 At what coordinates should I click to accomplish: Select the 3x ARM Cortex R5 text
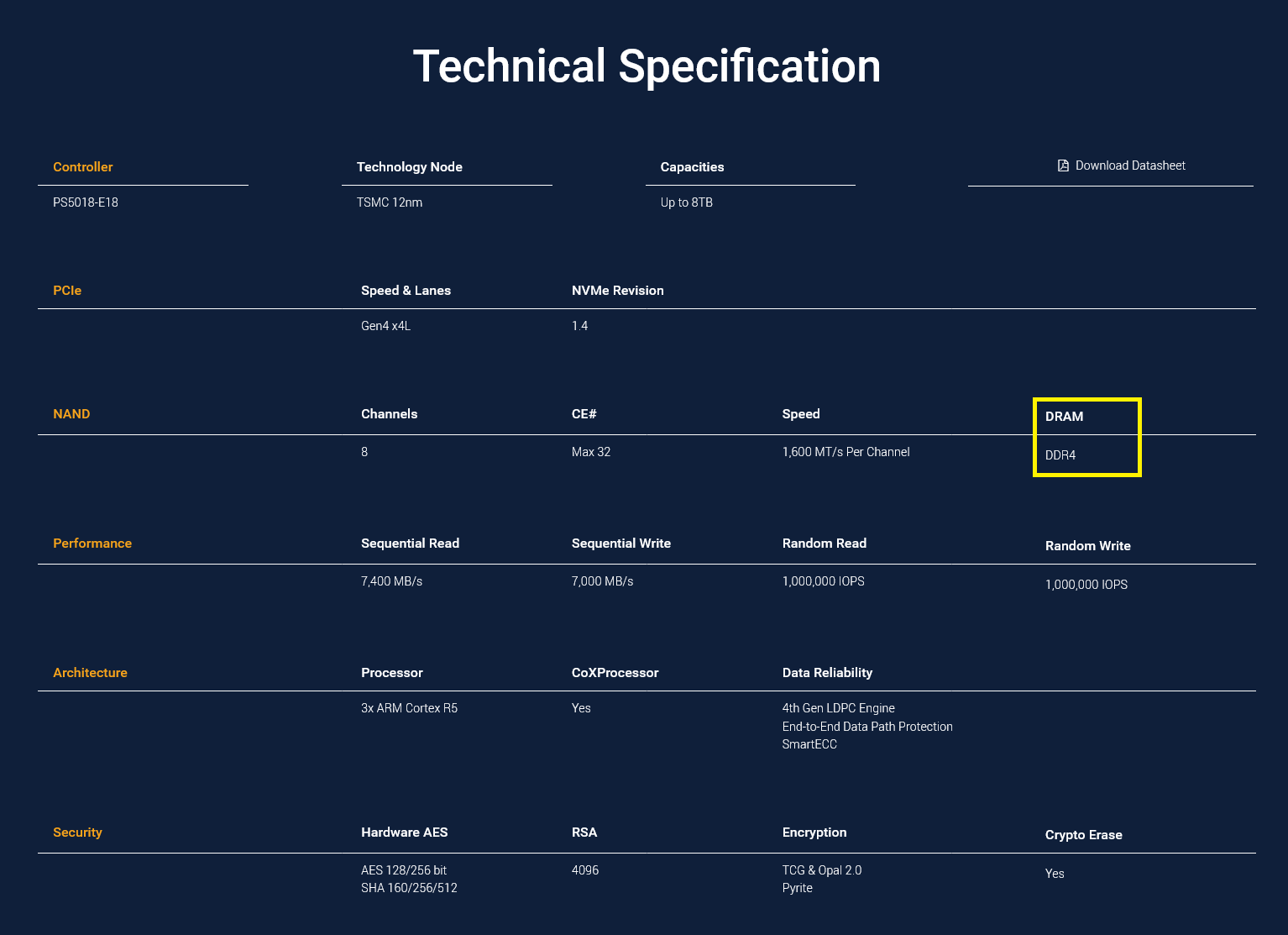click(x=410, y=708)
